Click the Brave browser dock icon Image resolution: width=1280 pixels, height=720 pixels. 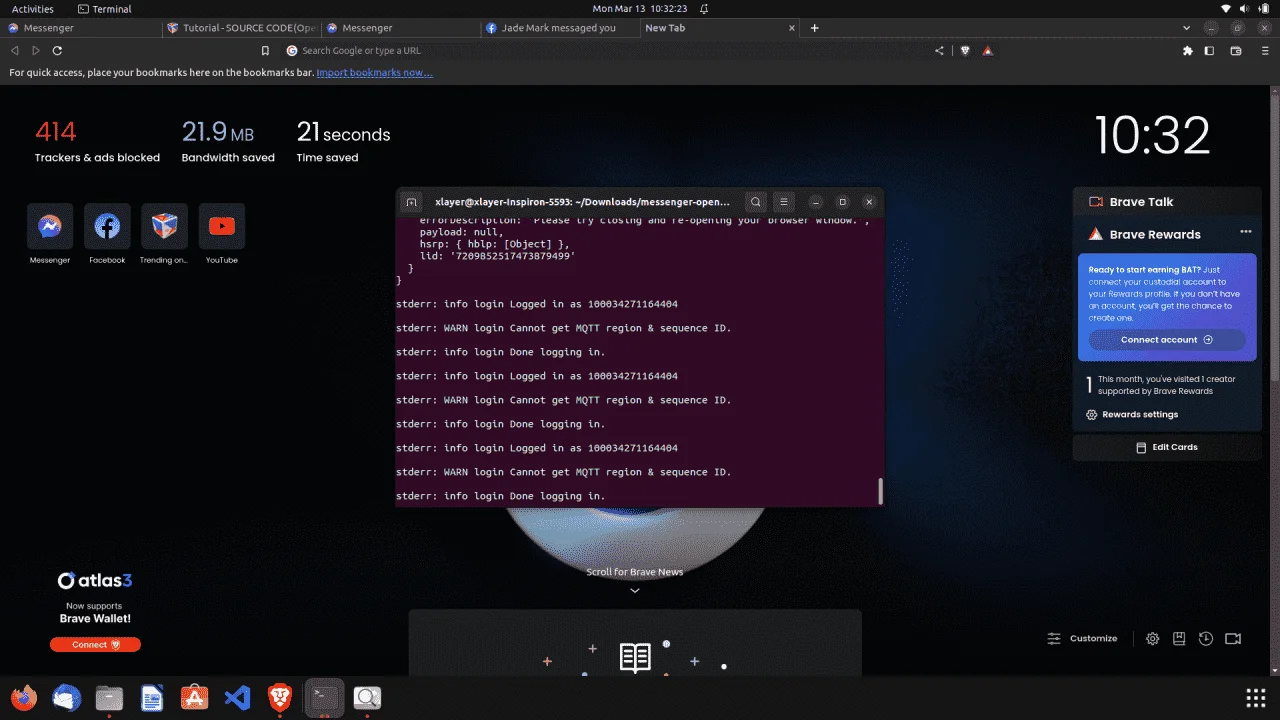pyautogui.click(x=280, y=697)
